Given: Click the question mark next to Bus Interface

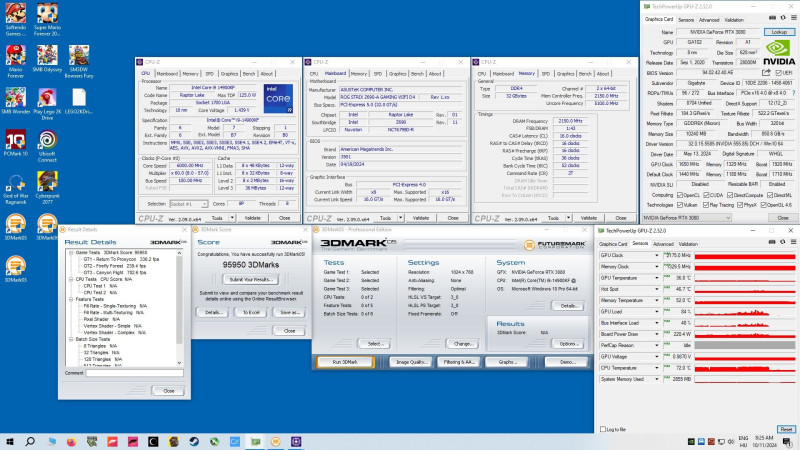Looking at the screenshot, I should tap(794, 93).
